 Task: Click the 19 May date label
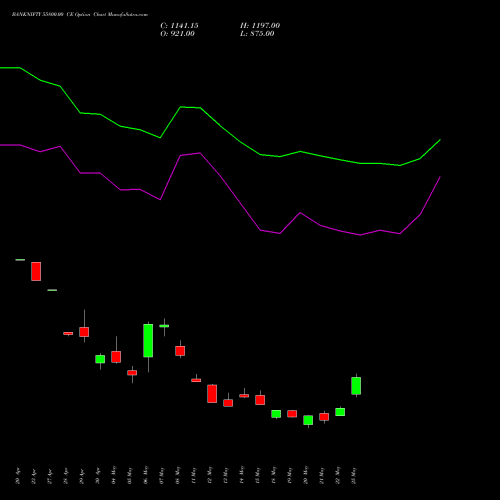point(290,475)
